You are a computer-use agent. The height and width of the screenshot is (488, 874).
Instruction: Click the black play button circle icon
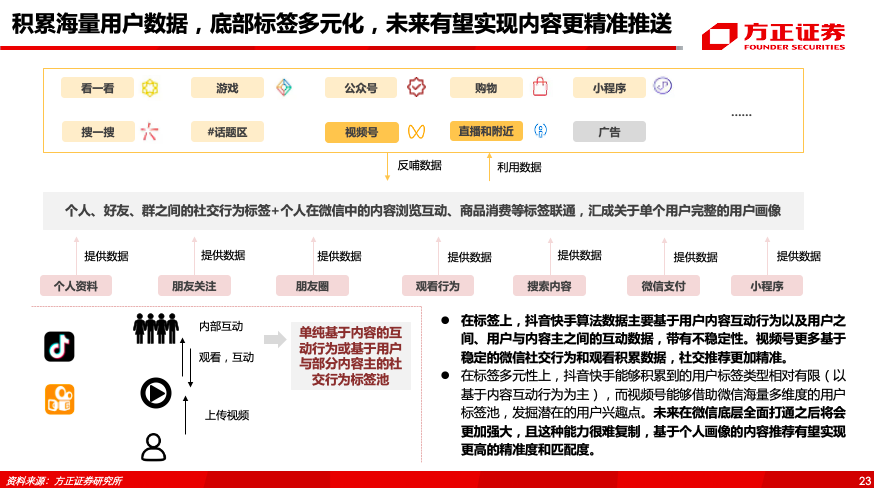point(156,393)
